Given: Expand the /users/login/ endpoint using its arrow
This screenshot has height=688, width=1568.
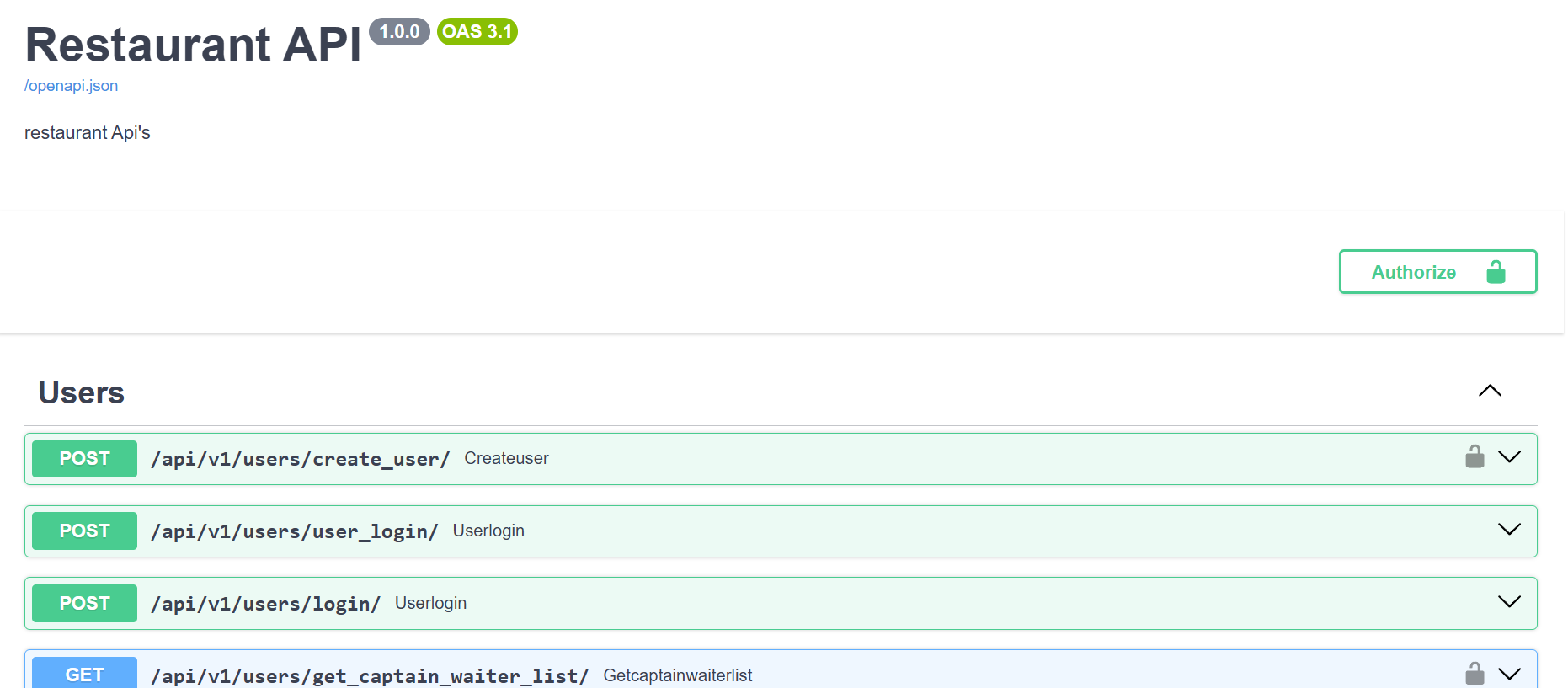Looking at the screenshot, I should (1509, 602).
